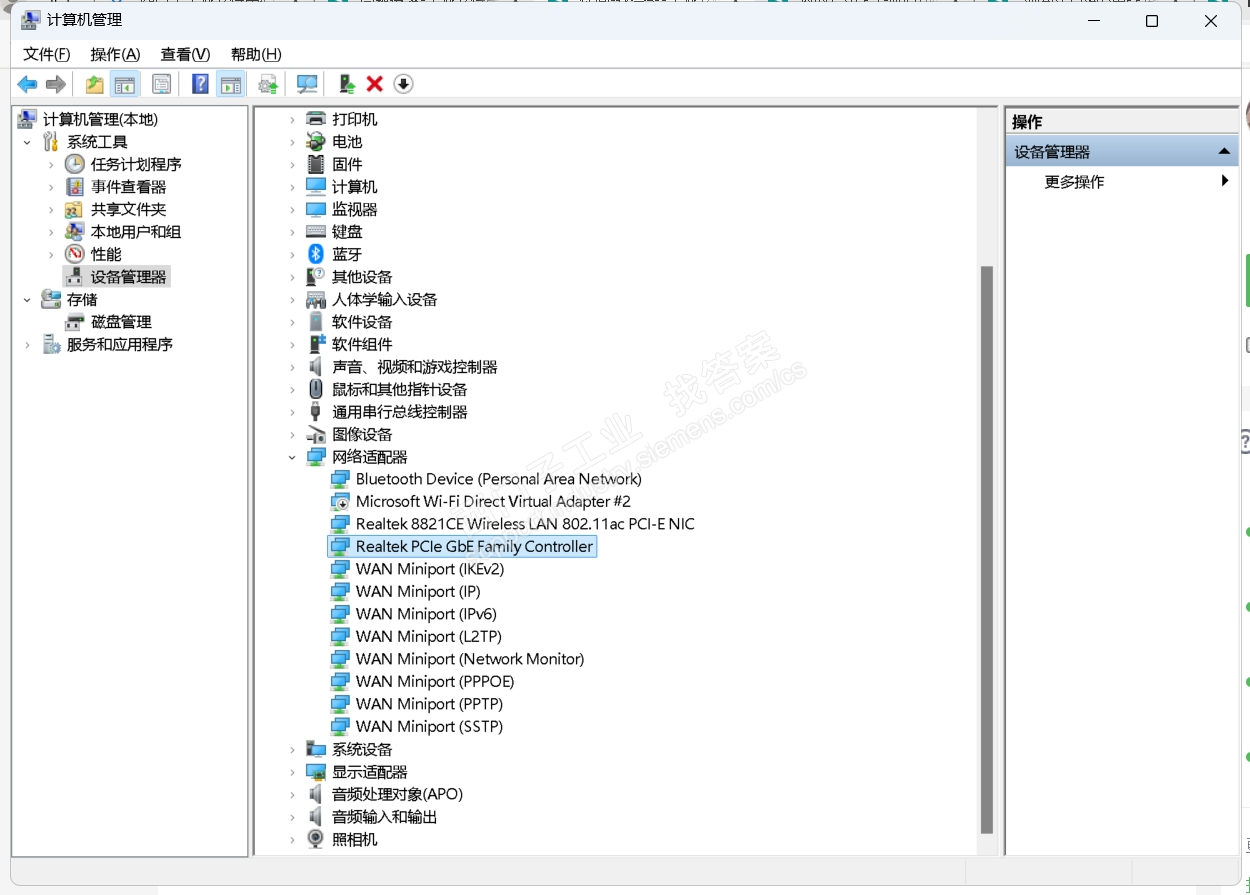Click the printer icon next to 打印机

(316, 119)
